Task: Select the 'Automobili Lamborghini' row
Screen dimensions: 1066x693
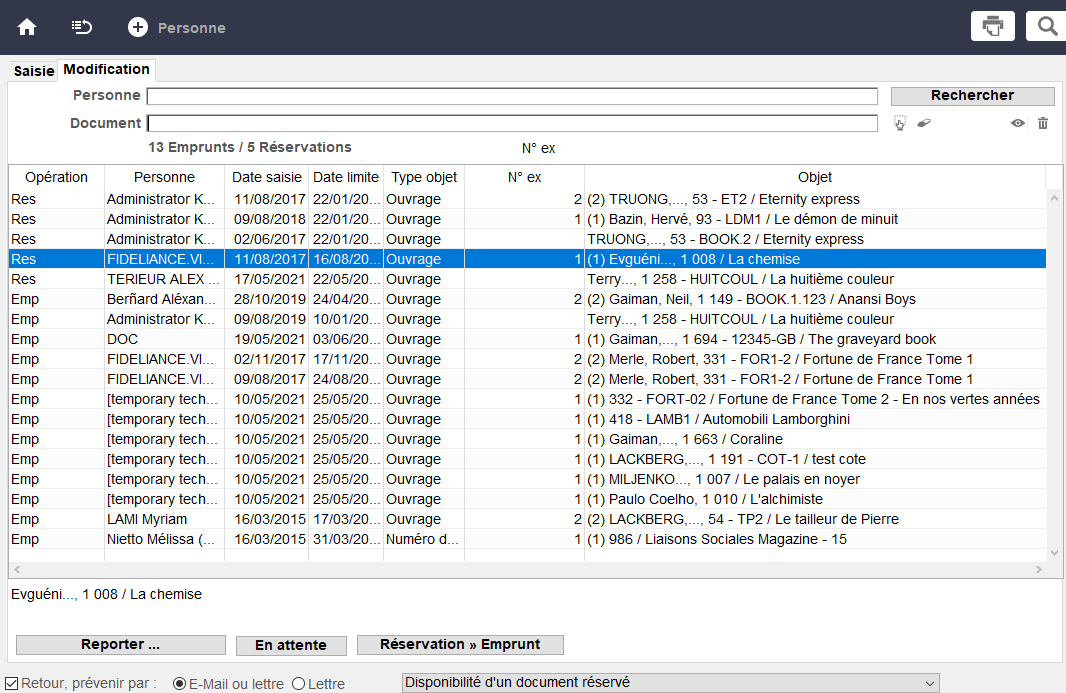Action: (527, 419)
